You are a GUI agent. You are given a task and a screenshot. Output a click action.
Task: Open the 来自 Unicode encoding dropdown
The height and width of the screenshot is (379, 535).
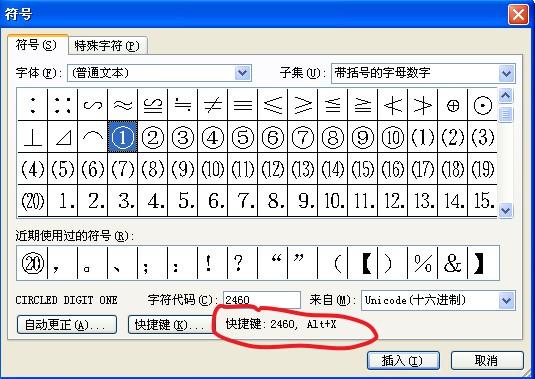(x=438, y=301)
